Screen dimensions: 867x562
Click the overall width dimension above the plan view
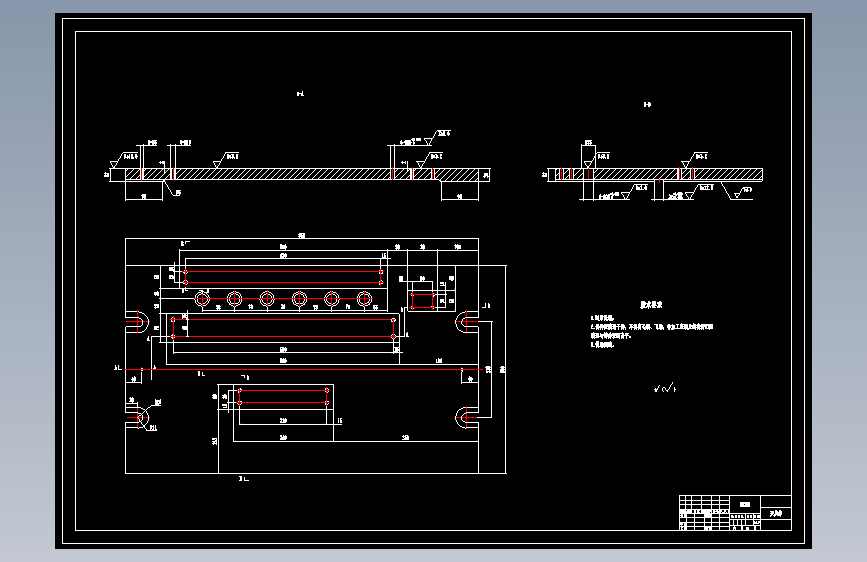[302, 236]
